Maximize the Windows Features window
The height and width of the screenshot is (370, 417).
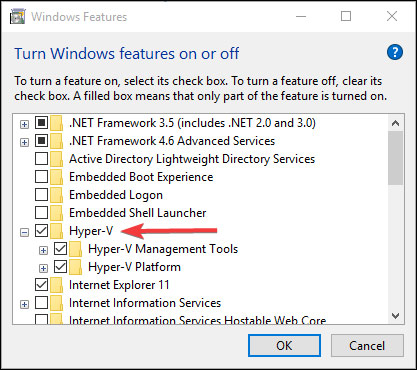[x=346, y=16]
